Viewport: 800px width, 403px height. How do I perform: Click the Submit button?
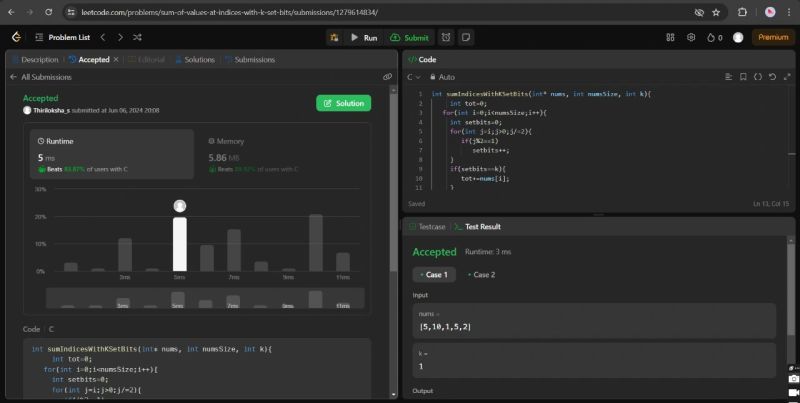(x=409, y=37)
